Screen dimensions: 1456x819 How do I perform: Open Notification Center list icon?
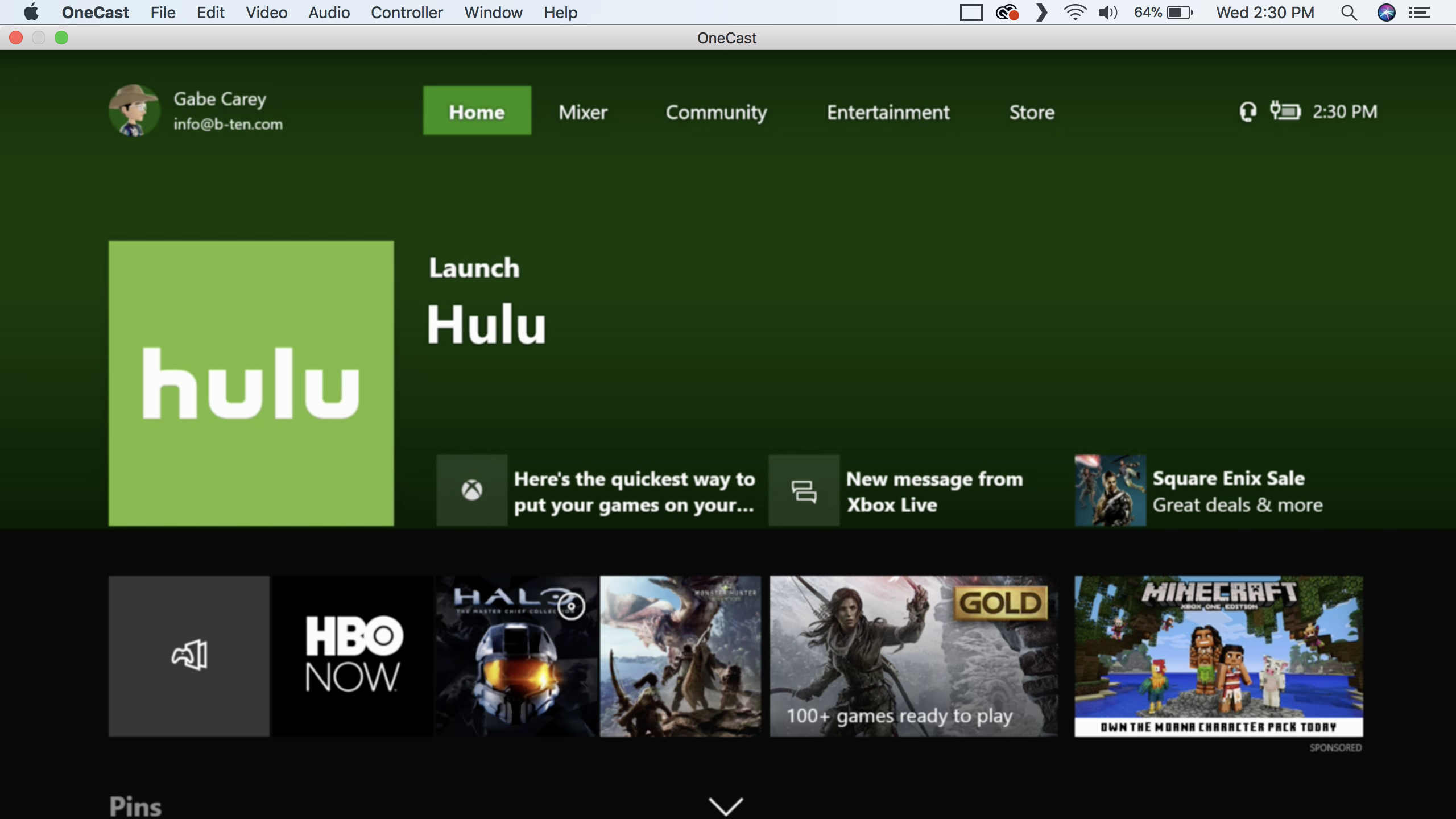1419,12
